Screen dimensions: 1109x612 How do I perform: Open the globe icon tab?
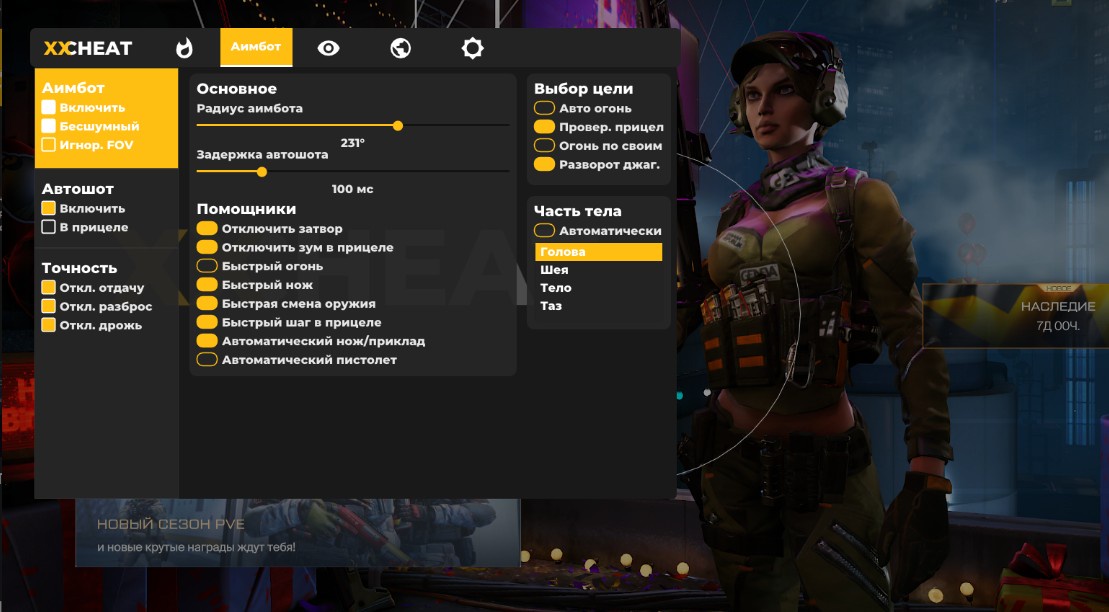click(x=400, y=48)
